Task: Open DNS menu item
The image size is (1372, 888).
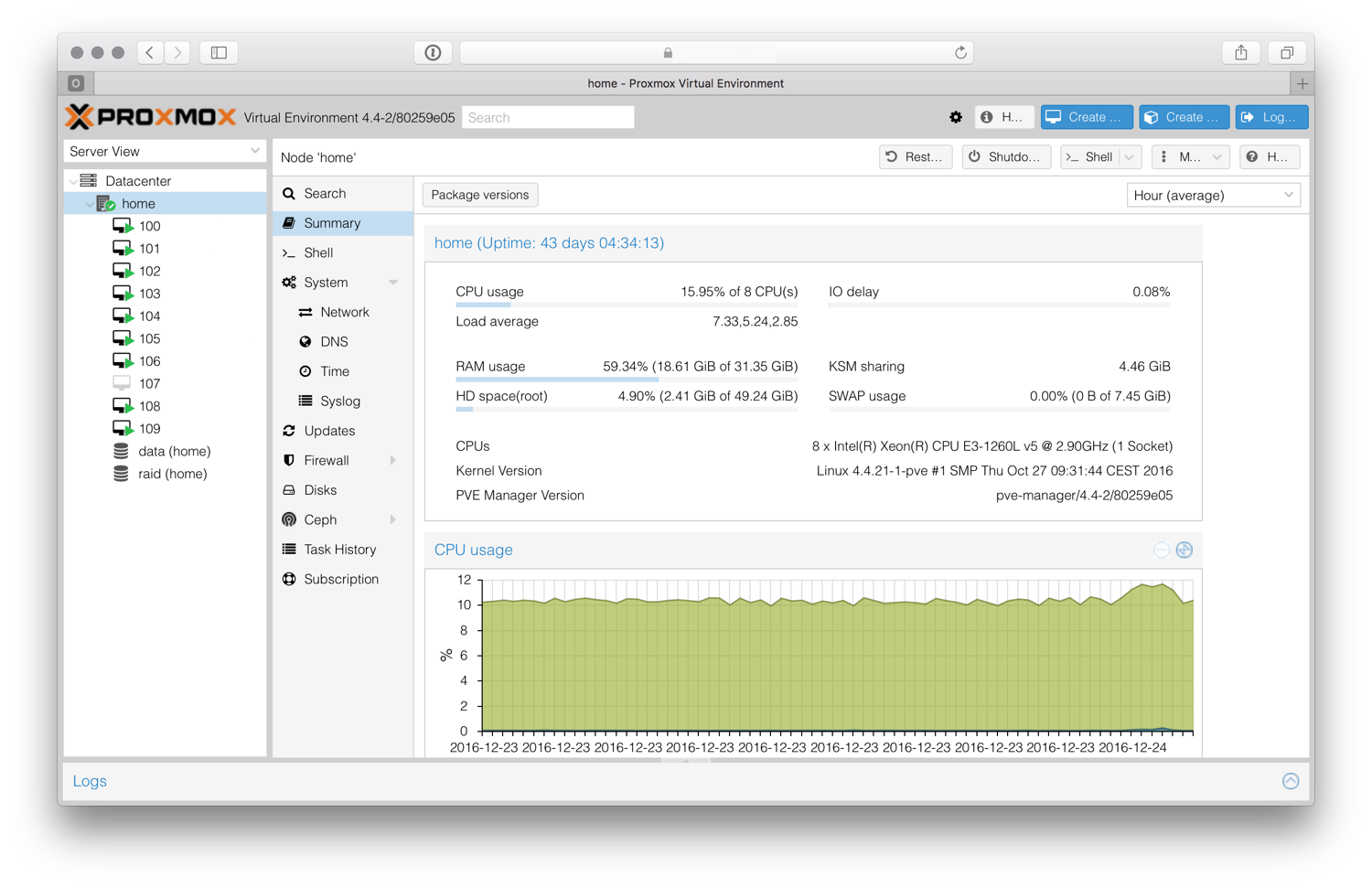Action: 343,342
